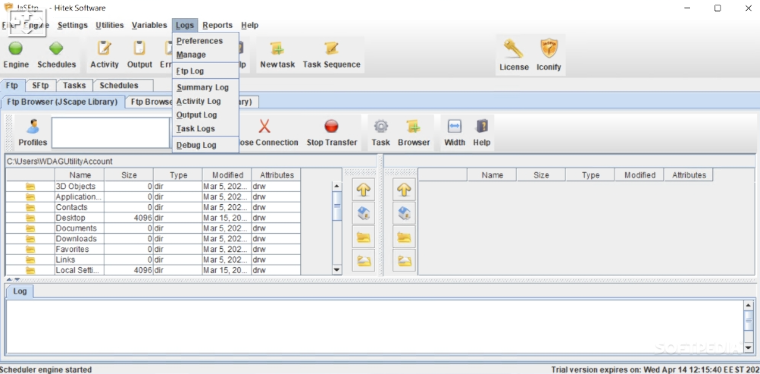The height and width of the screenshot is (374, 760).
Task: Select the Downloads folder row
Action: click(153, 239)
